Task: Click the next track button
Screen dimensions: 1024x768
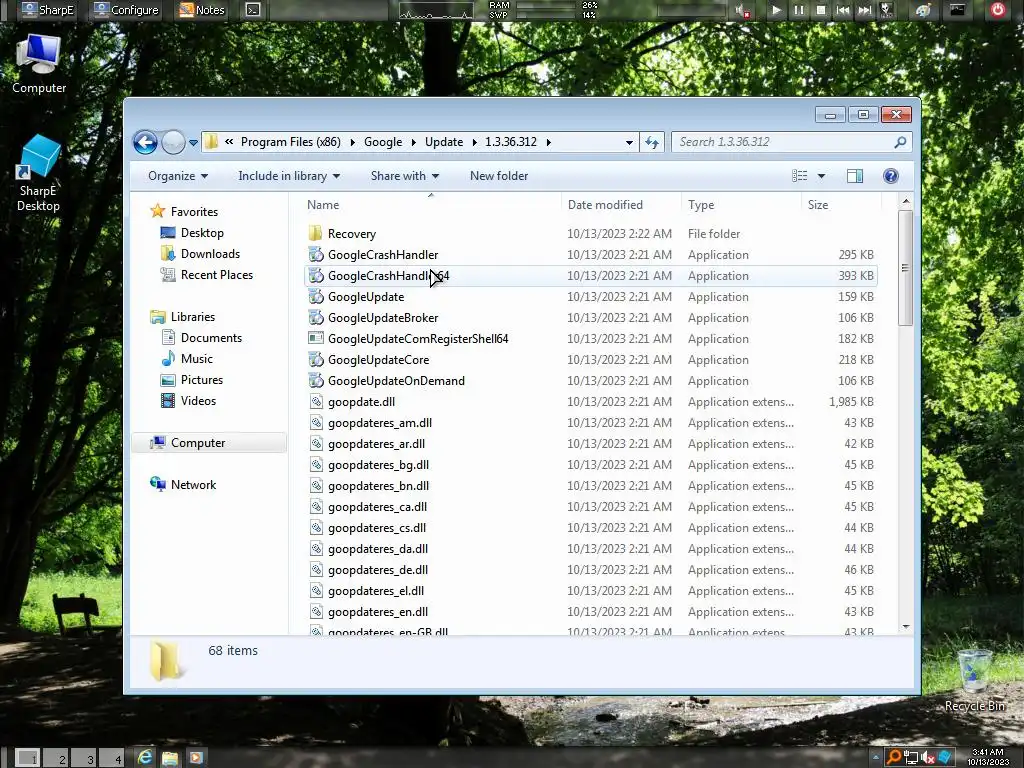Action: pos(865,10)
